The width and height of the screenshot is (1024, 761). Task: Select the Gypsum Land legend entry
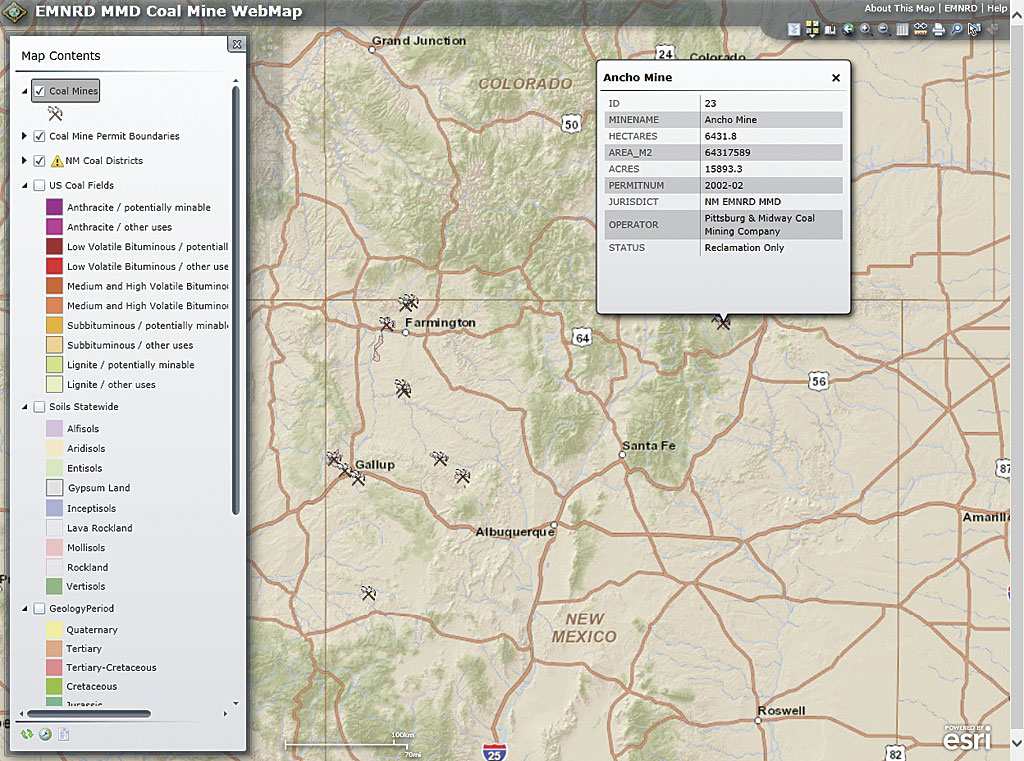point(99,488)
